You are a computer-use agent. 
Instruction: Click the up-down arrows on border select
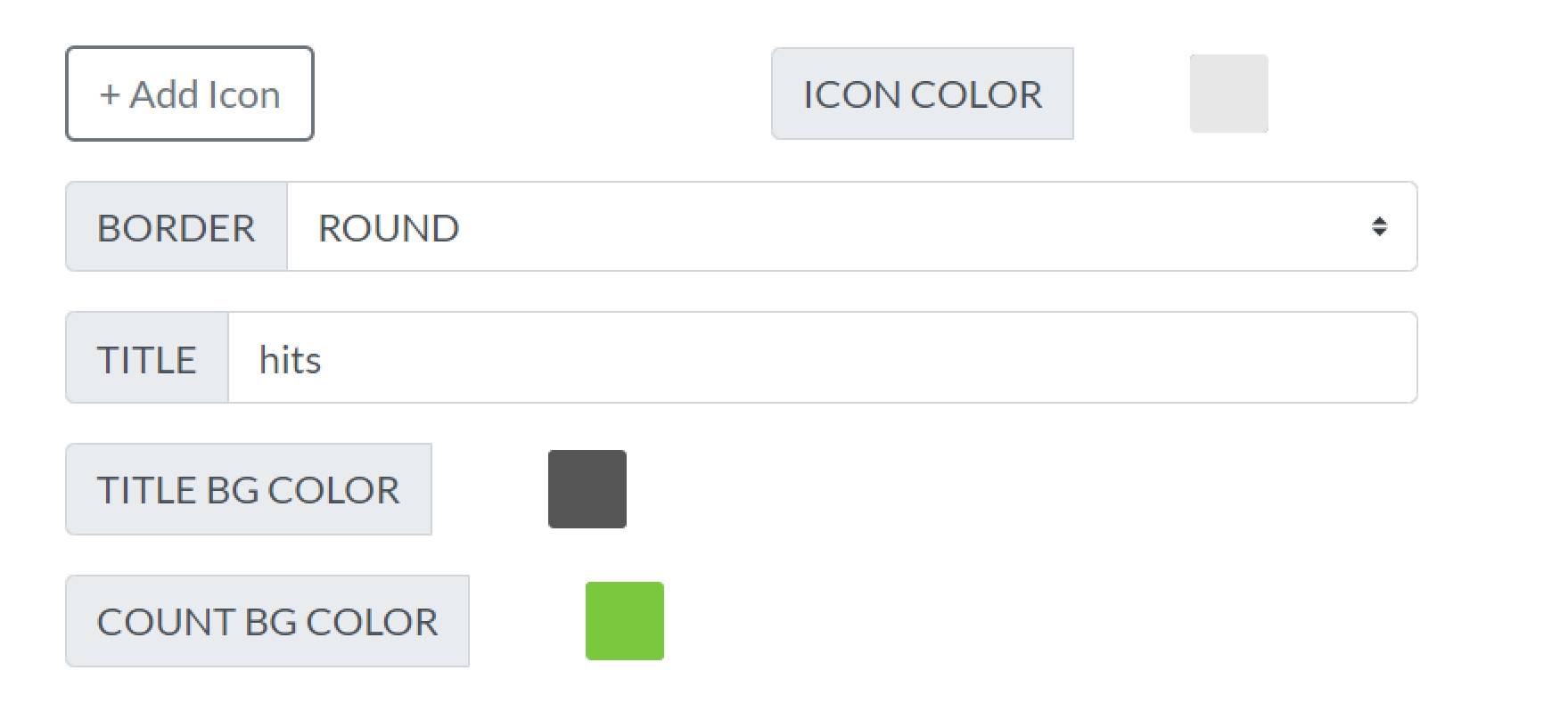coord(1379,227)
